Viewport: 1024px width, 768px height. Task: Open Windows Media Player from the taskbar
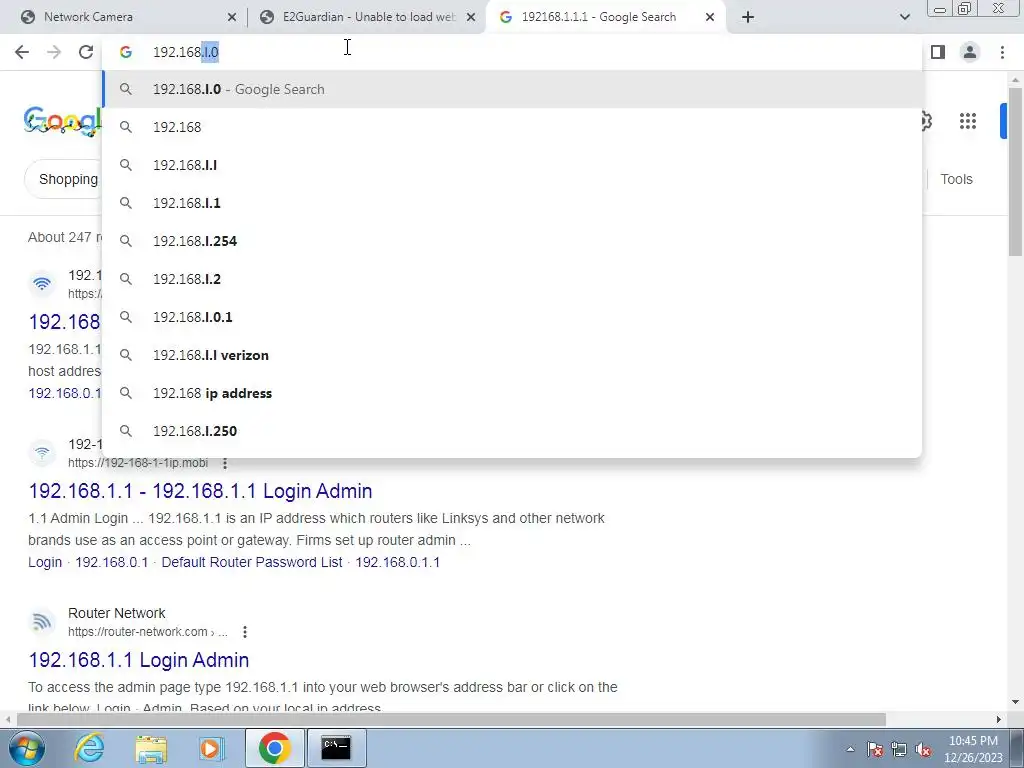(212, 748)
